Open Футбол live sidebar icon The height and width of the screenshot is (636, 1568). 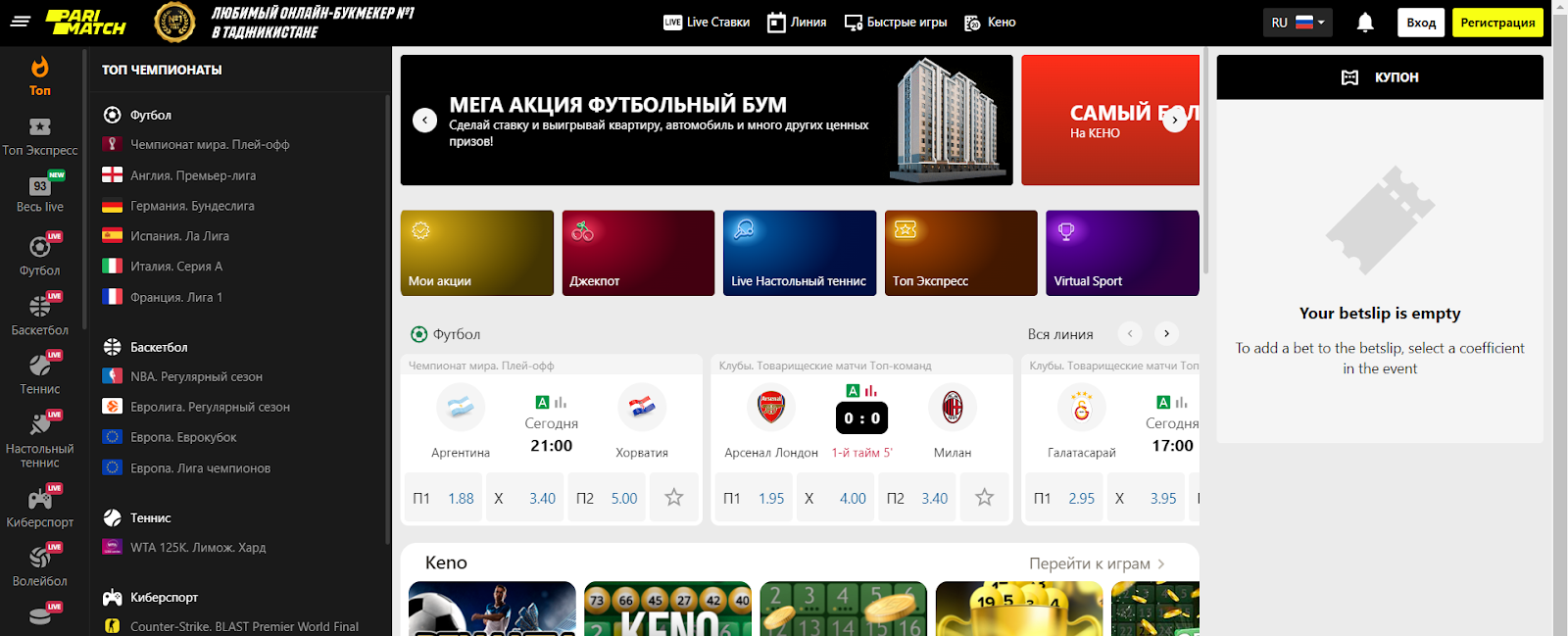tap(40, 246)
